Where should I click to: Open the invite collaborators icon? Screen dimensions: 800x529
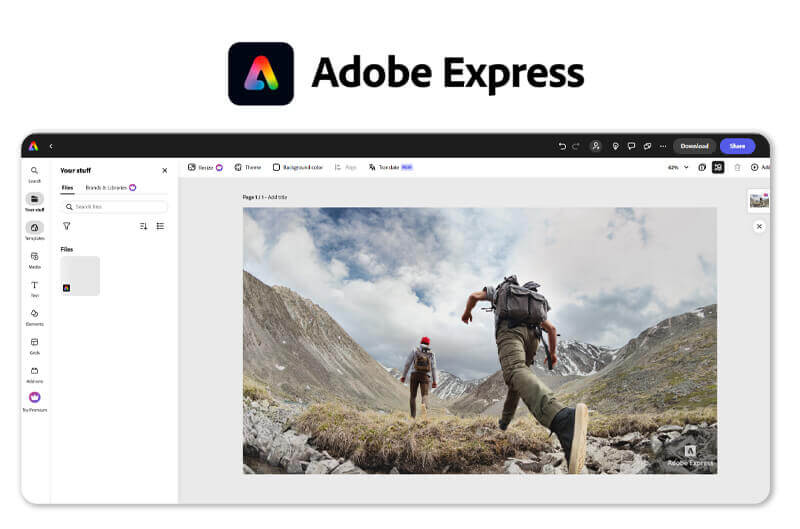click(x=595, y=146)
